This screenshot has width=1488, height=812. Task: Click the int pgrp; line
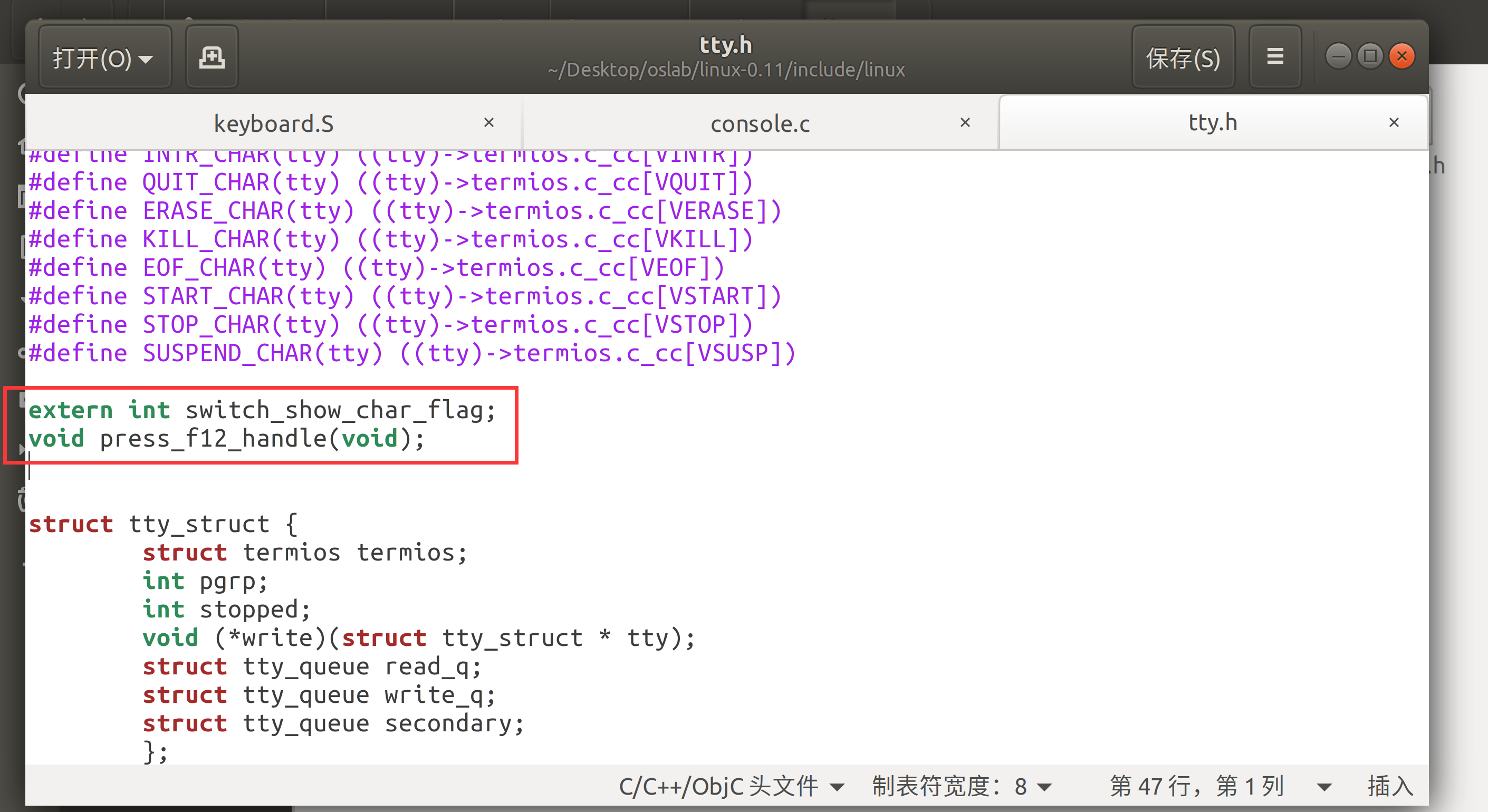coord(205,581)
